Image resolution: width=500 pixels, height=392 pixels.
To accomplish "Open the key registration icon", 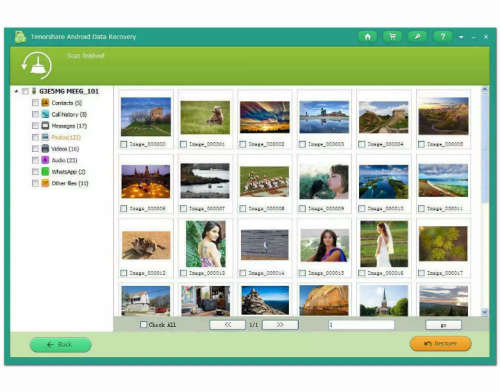I will pos(417,36).
